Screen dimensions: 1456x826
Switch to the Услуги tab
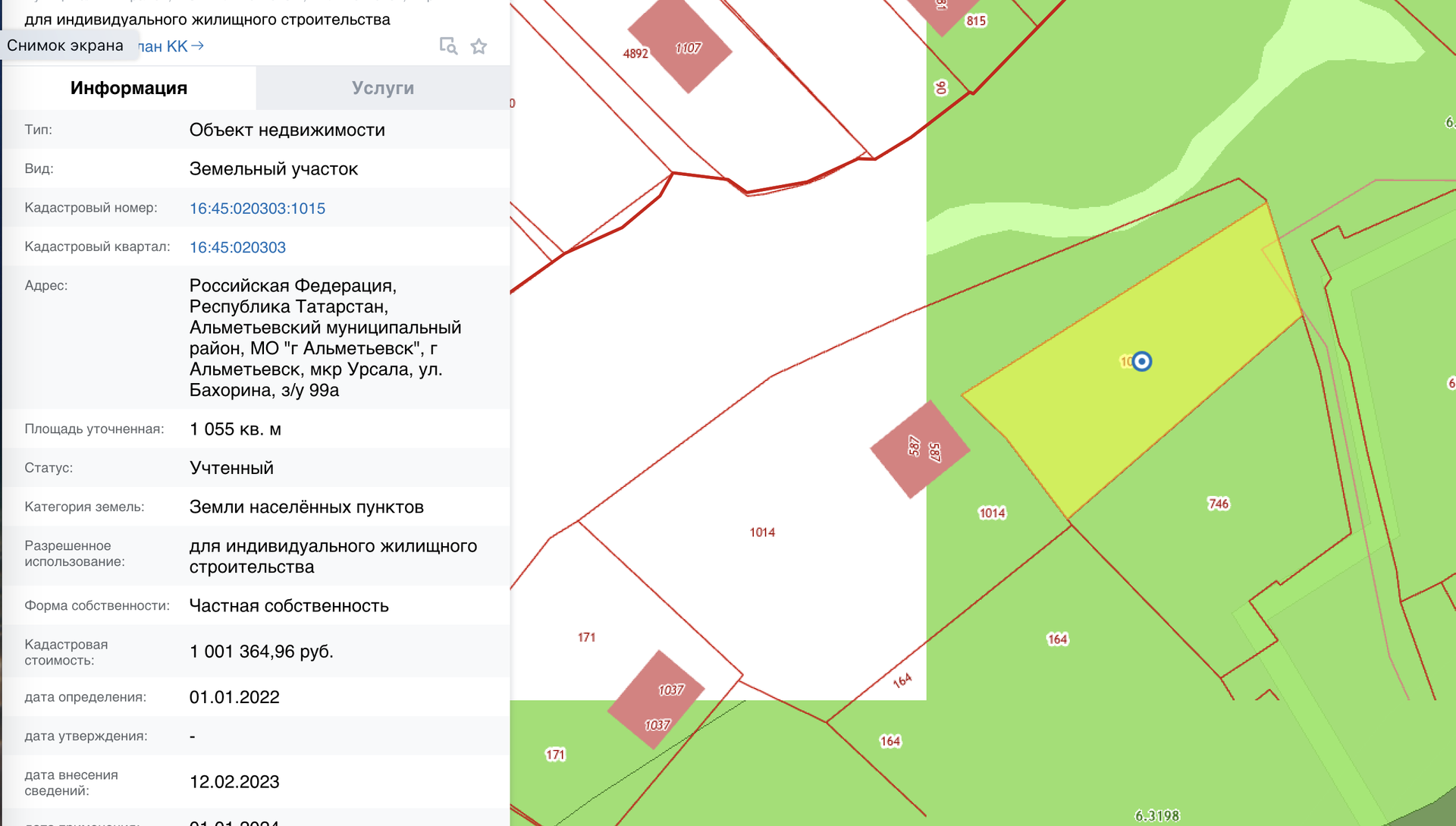(x=382, y=88)
